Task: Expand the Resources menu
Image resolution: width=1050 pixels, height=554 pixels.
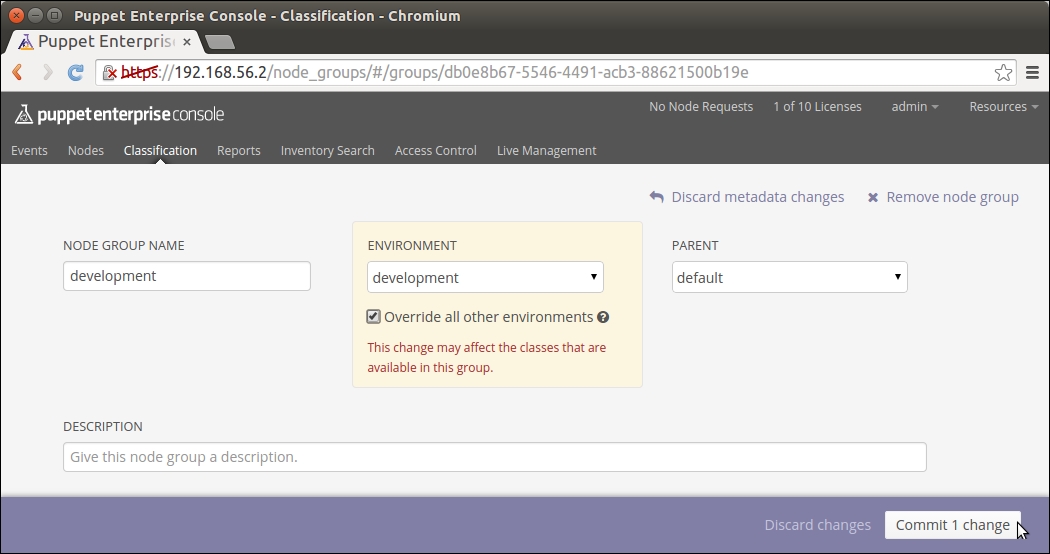Action: click(1003, 107)
